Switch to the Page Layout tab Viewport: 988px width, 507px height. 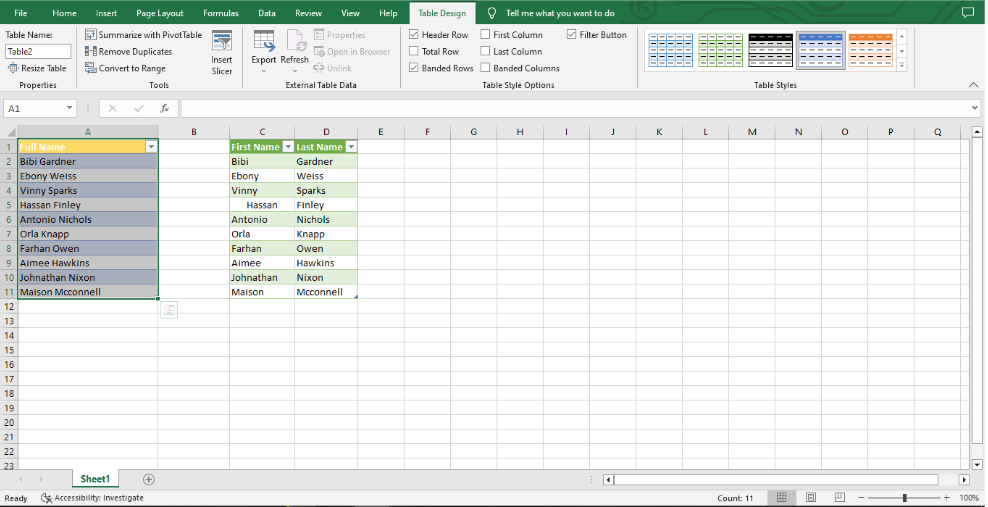click(x=160, y=13)
